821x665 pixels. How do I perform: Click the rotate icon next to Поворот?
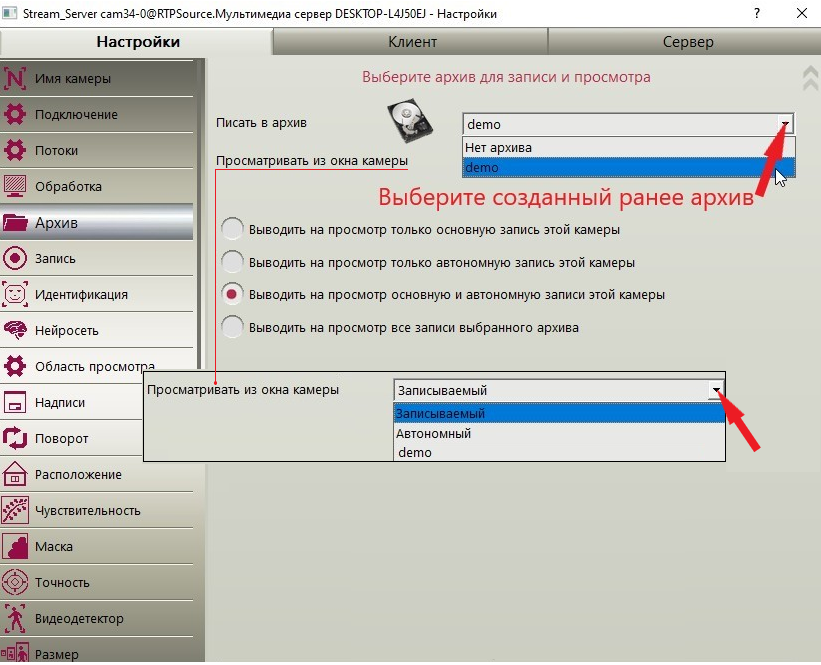[15, 438]
